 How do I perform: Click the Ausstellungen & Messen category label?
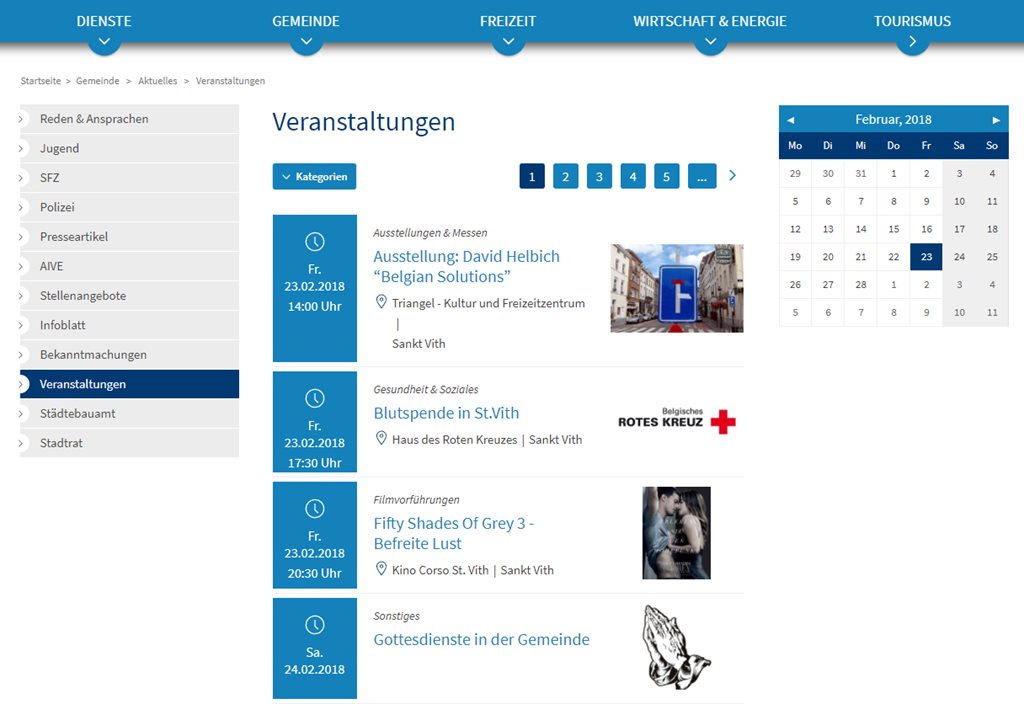[430, 233]
